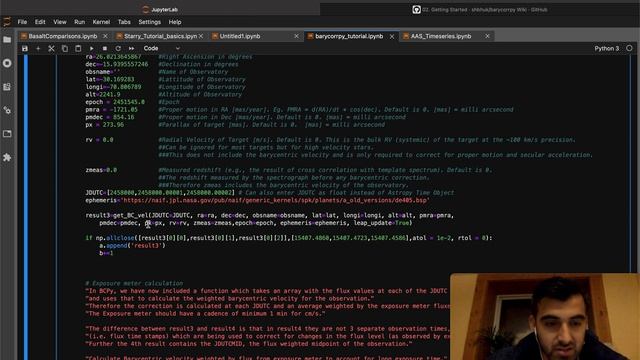Run the selected cell

(91, 48)
